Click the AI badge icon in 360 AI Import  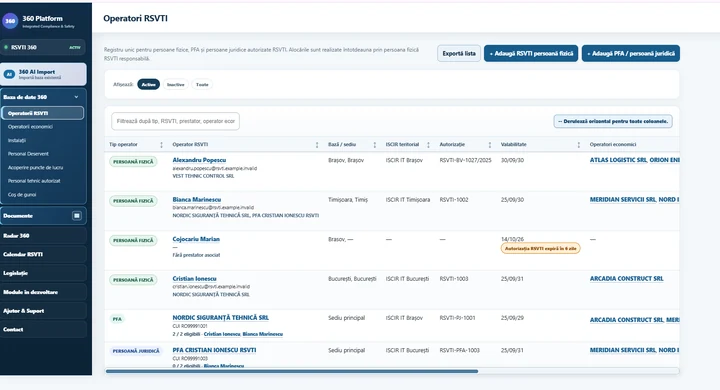tap(9, 74)
